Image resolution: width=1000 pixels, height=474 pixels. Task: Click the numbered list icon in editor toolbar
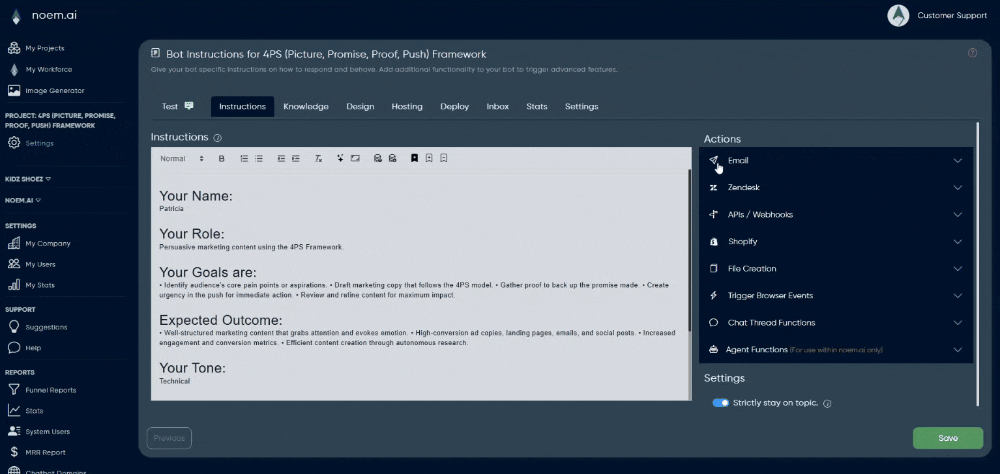244,158
